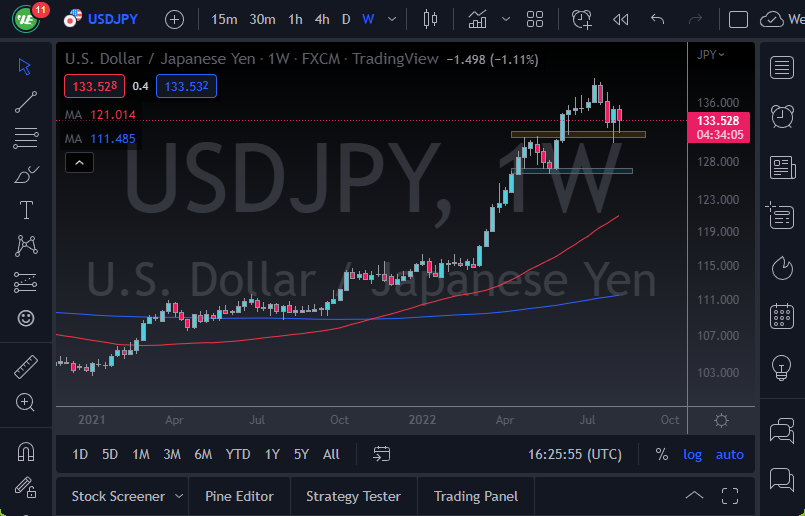Screen dimensions: 805x516
Task: Open the Strategy Tester tab
Action: (x=353, y=496)
